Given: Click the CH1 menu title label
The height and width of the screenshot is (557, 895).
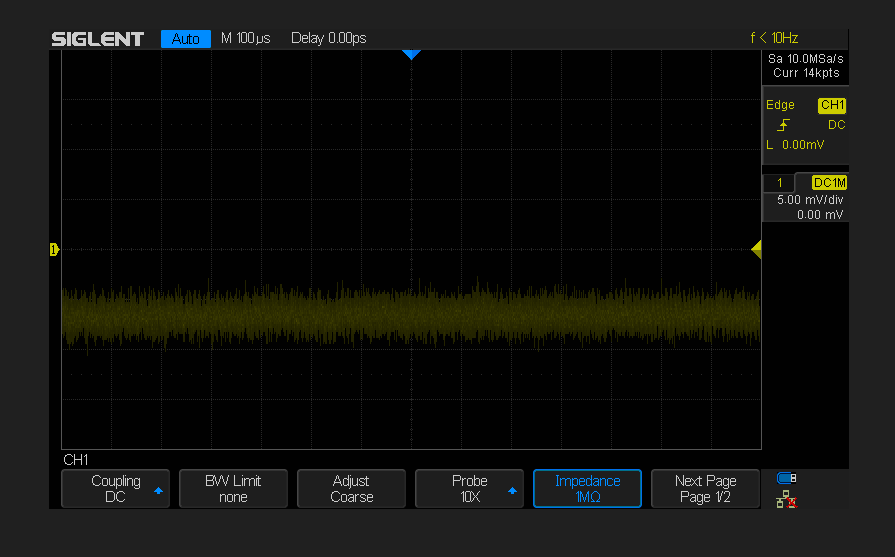Looking at the screenshot, I should coord(76,460).
